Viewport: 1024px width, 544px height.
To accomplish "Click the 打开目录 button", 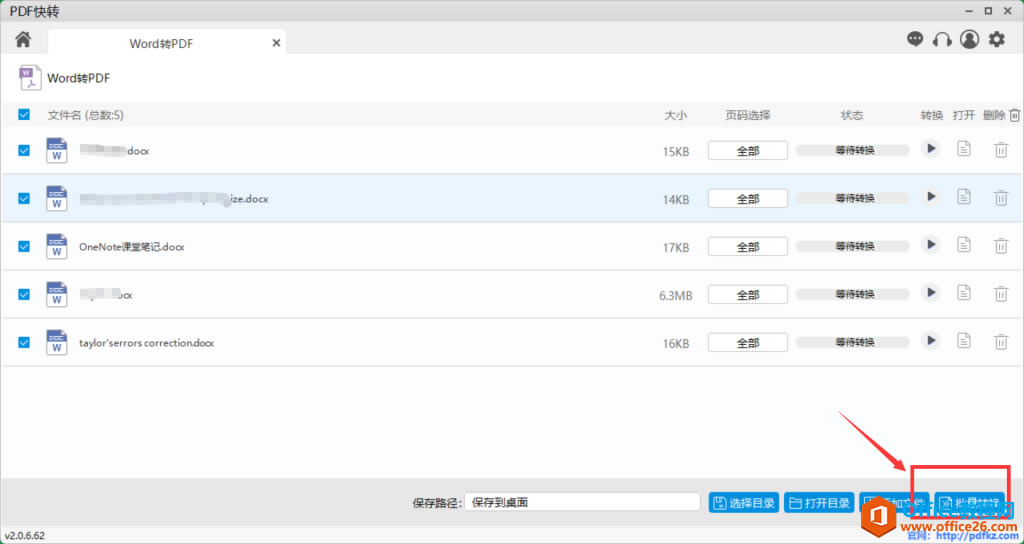I will pos(819,503).
